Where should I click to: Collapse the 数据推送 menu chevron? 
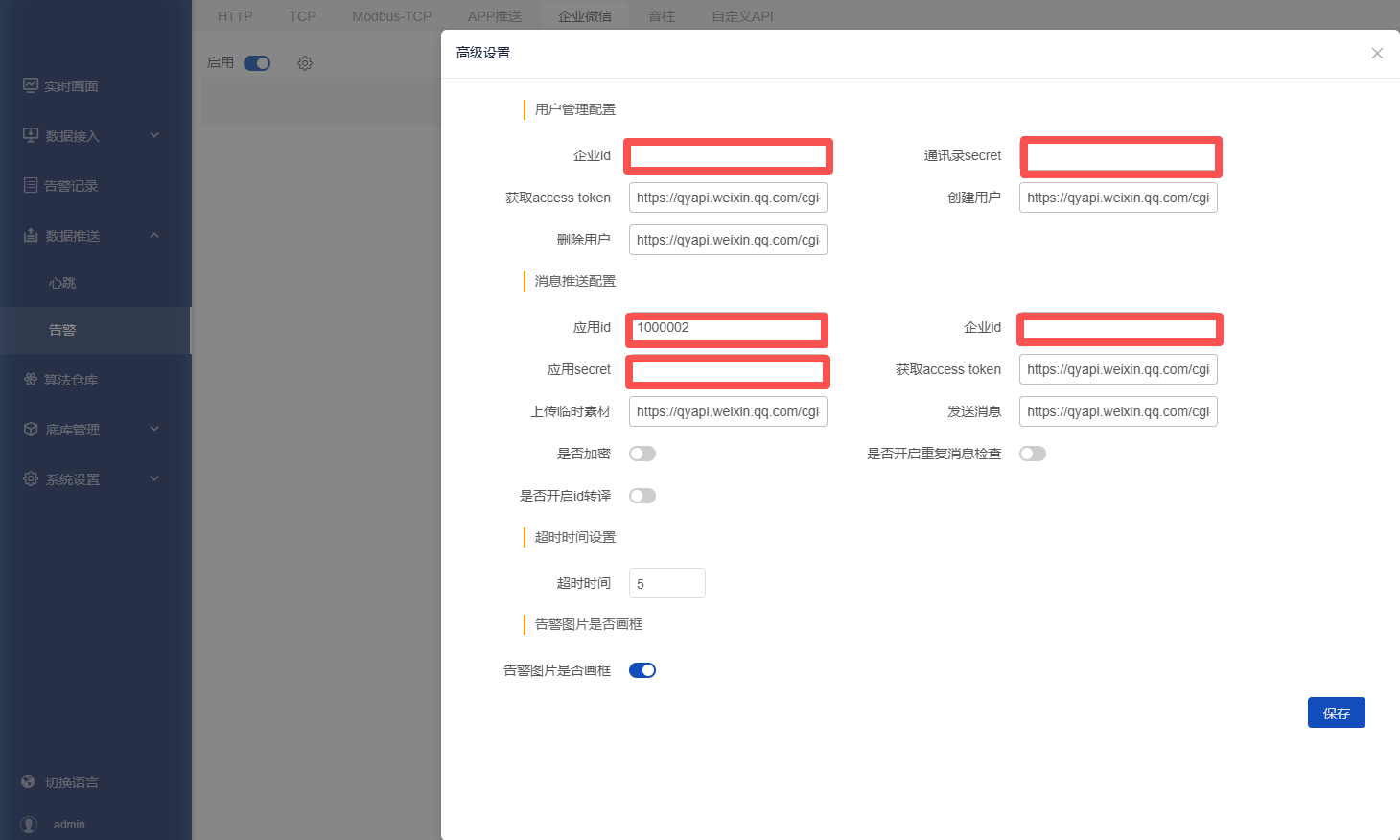154,235
